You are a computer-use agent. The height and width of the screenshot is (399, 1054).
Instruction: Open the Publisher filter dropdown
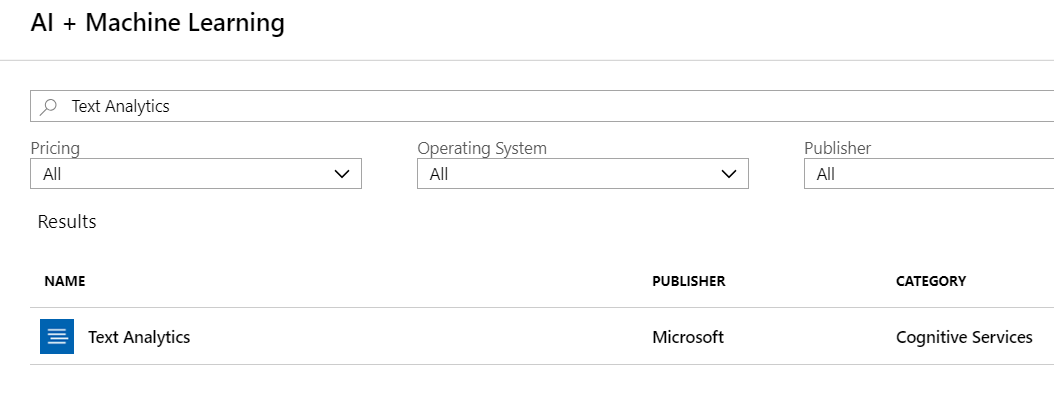point(929,174)
